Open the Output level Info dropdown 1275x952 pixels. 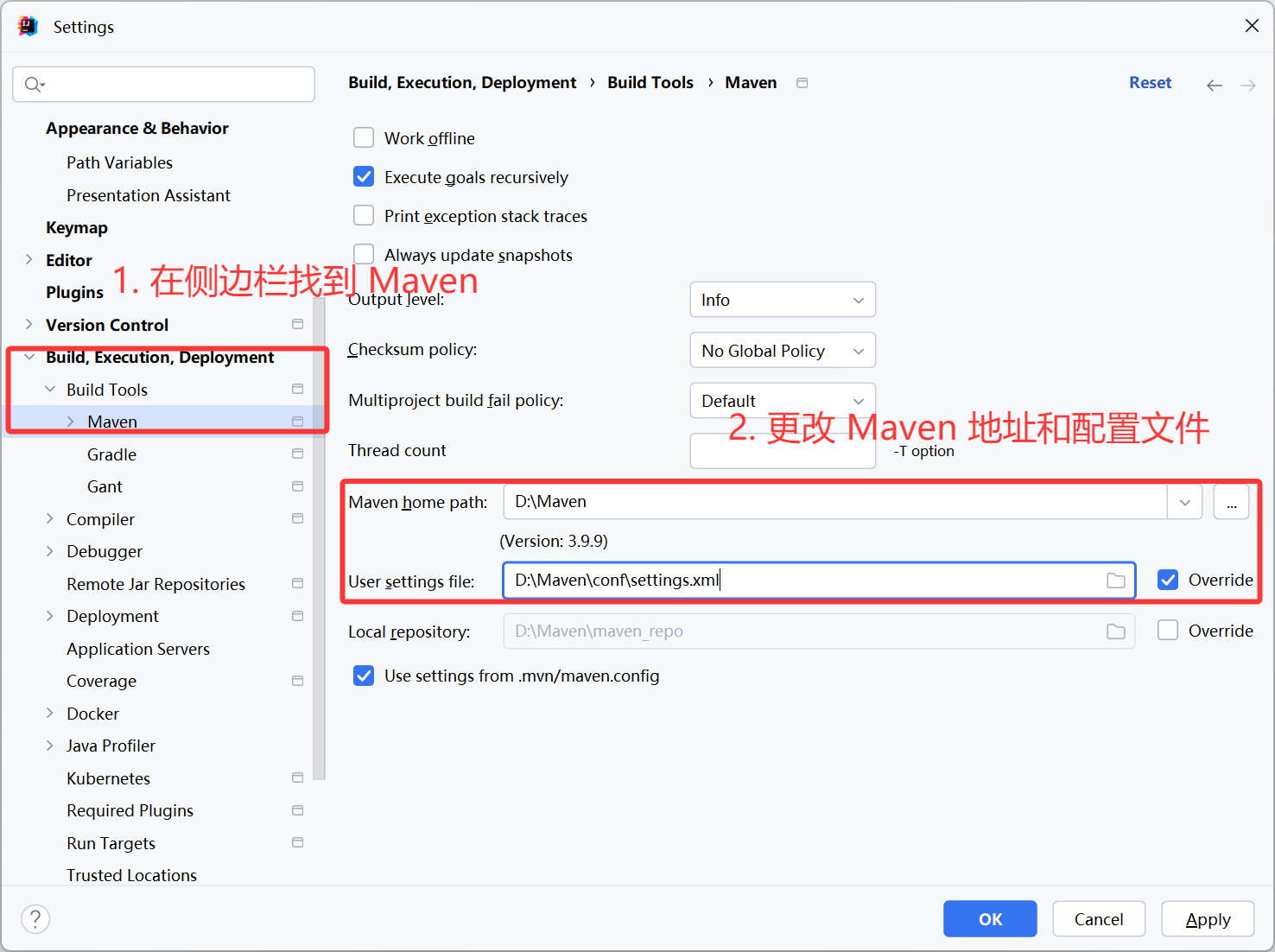coord(783,300)
